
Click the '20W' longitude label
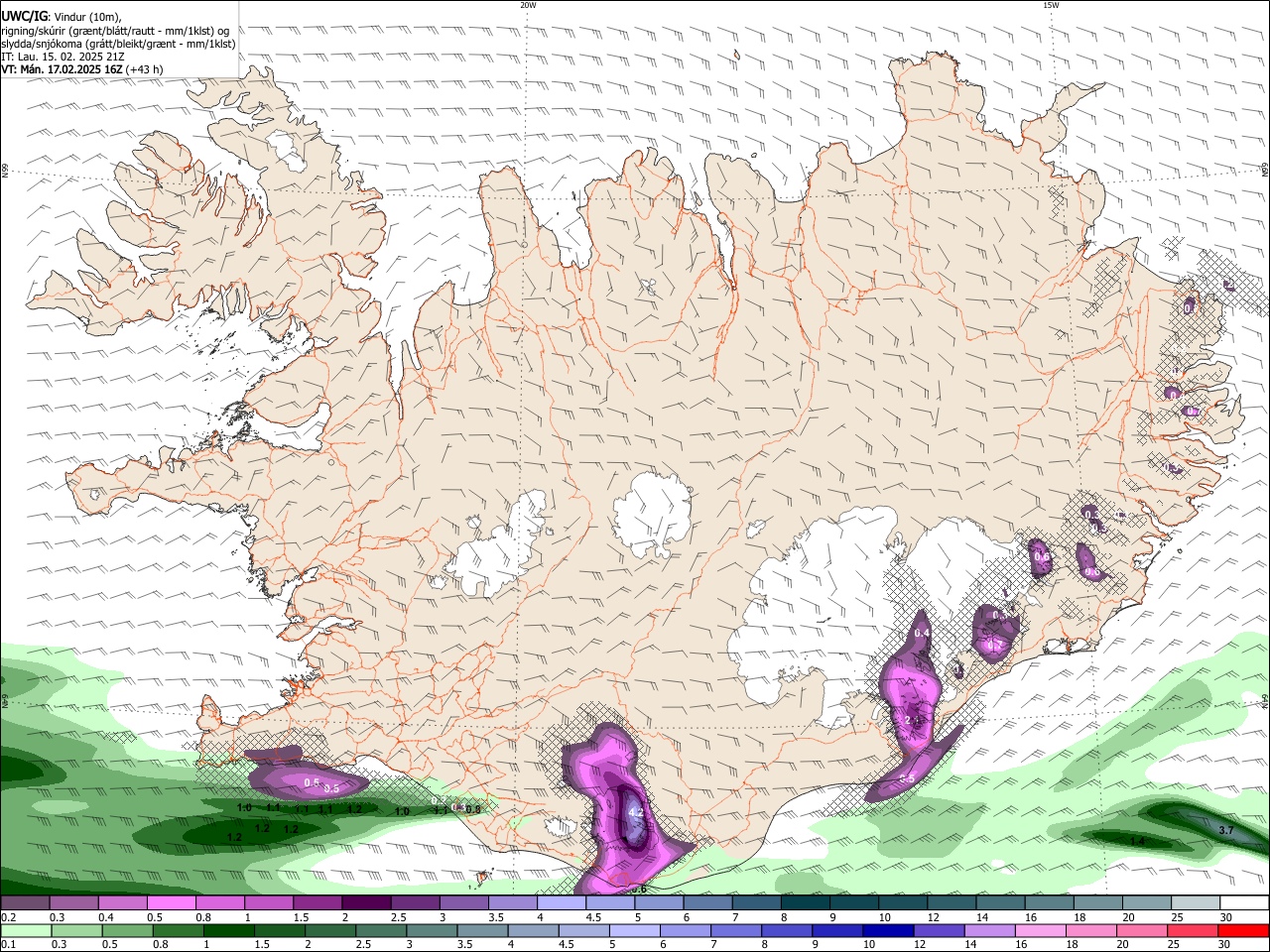click(528, 5)
